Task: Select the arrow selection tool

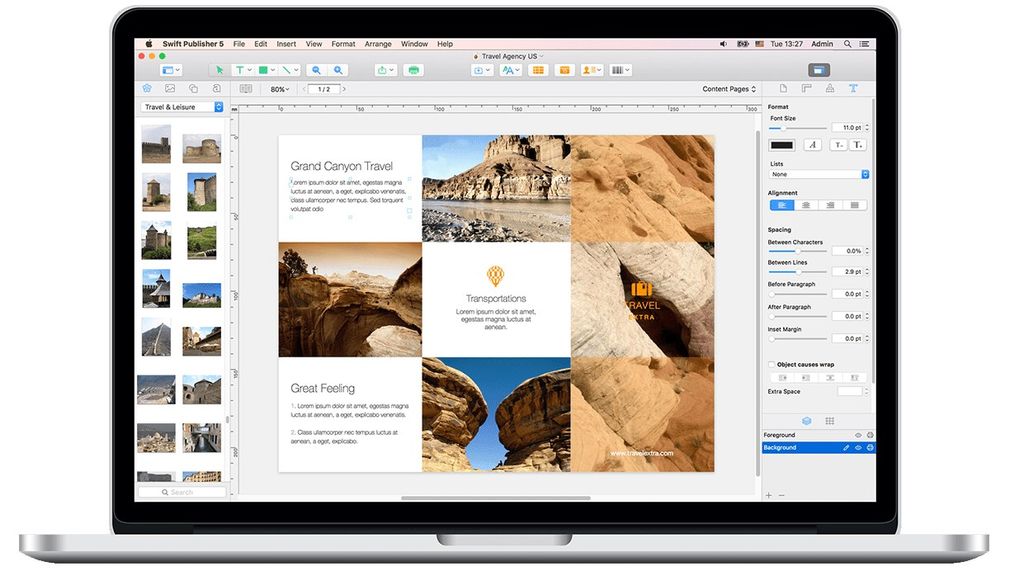Action: coord(219,70)
